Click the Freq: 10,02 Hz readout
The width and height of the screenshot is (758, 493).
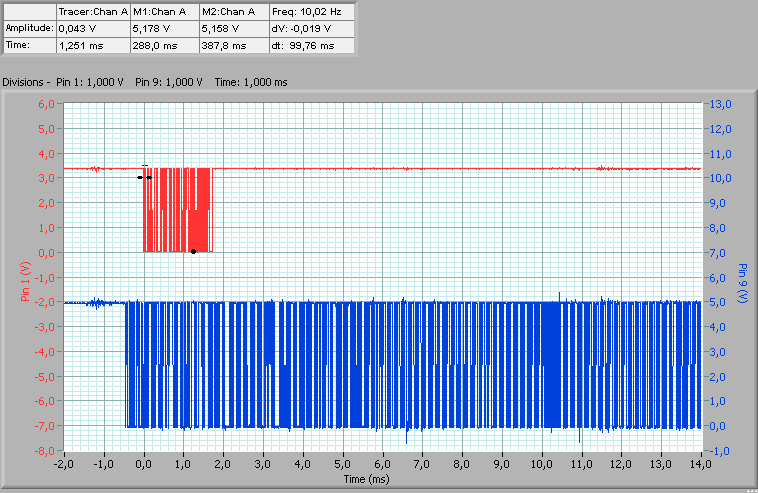(x=307, y=11)
